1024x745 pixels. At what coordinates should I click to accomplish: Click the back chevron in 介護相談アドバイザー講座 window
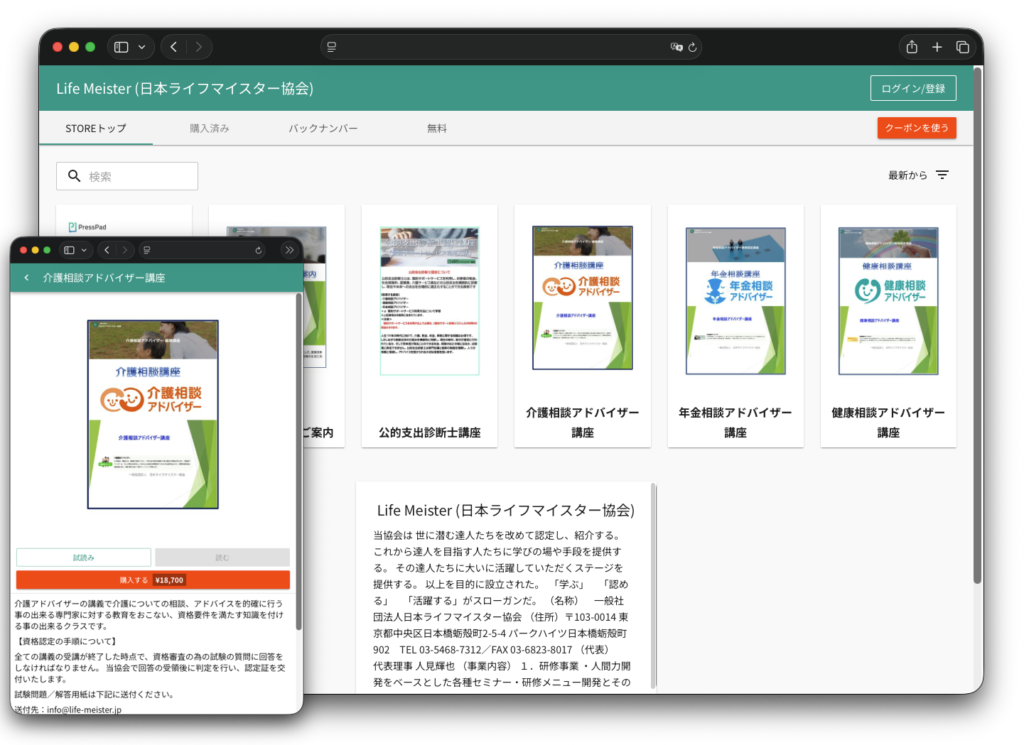click(x=26, y=277)
